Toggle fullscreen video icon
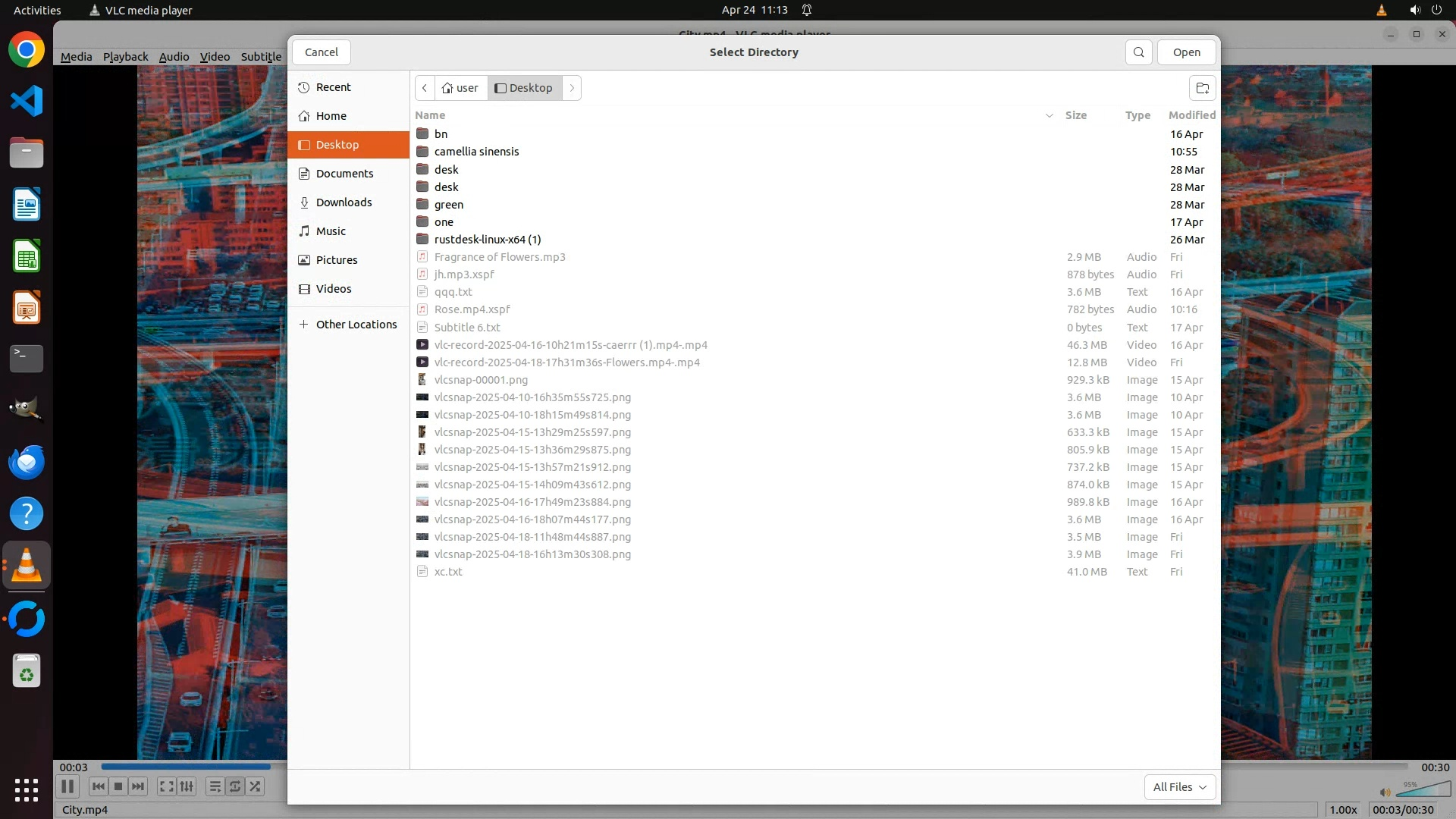Image resolution: width=1456 pixels, height=819 pixels. tap(166, 786)
